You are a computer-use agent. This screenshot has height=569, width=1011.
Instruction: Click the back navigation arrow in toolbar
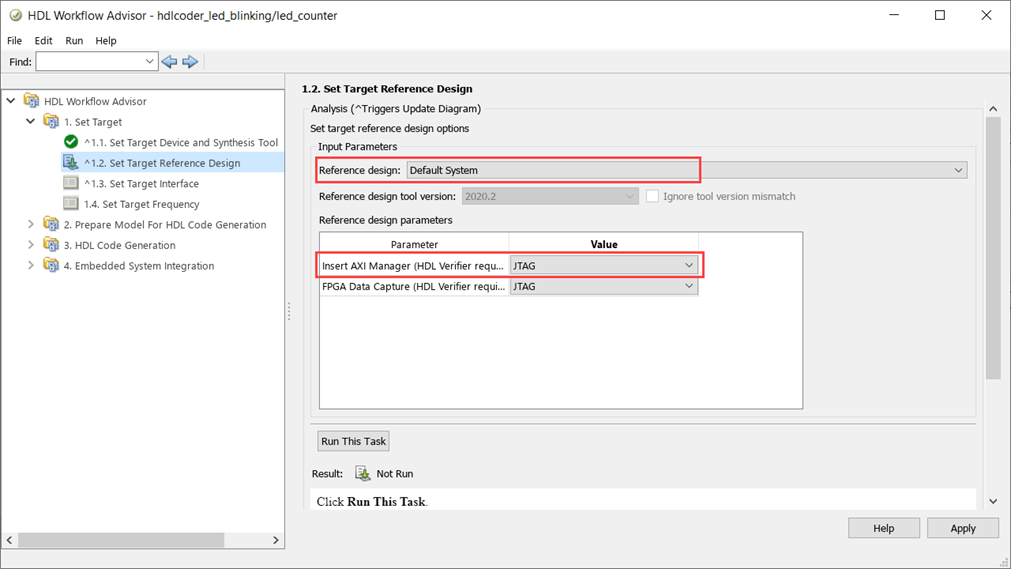click(x=169, y=62)
